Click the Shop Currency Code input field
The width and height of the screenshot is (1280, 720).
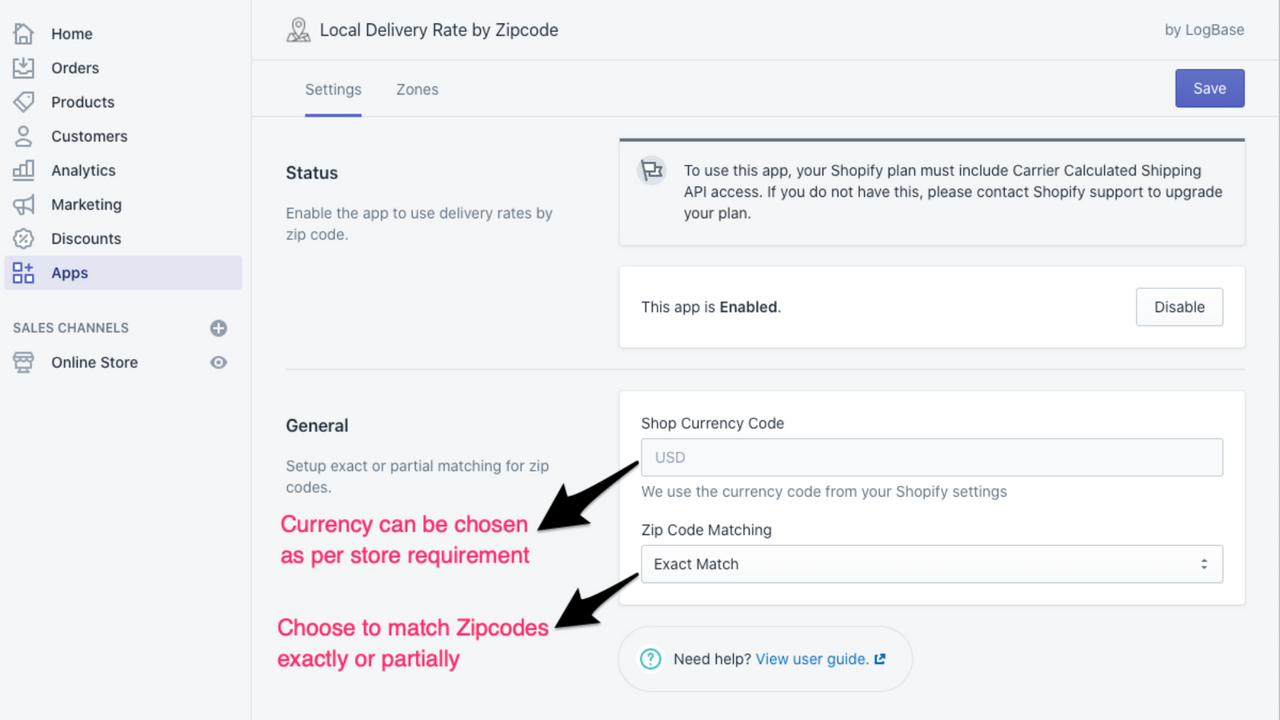932,457
